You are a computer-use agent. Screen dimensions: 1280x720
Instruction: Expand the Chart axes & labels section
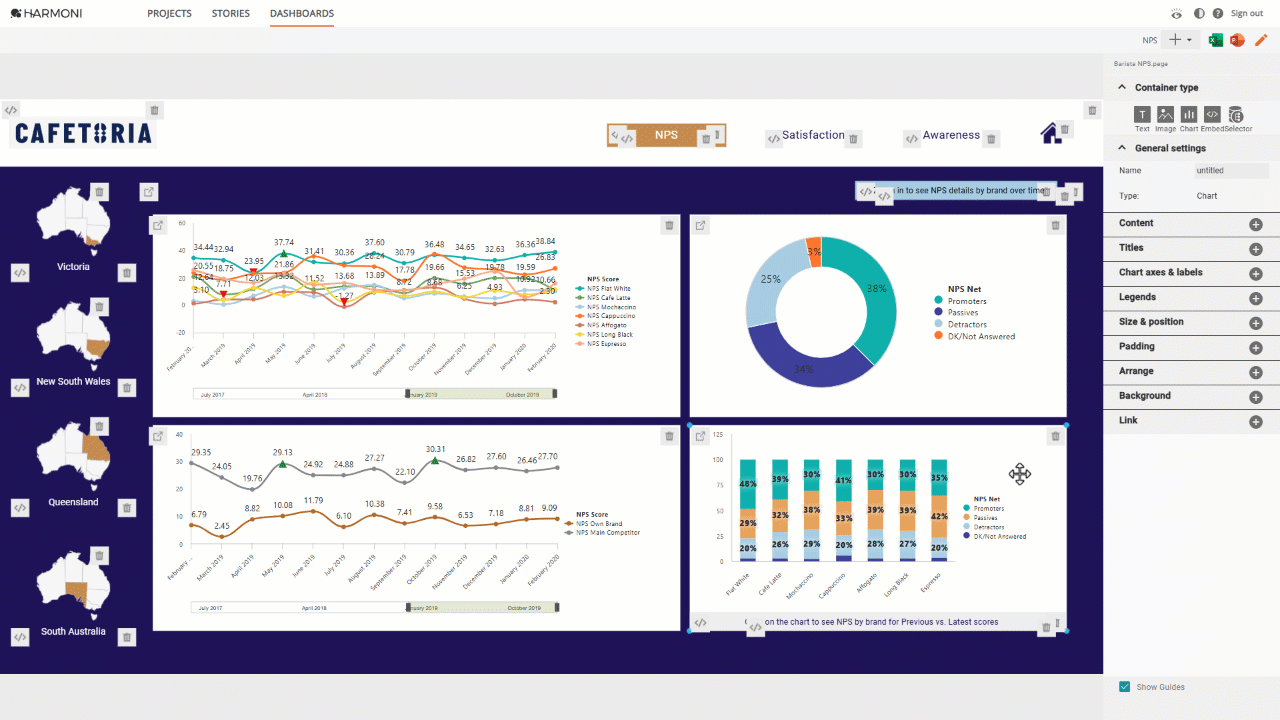tap(1256, 274)
